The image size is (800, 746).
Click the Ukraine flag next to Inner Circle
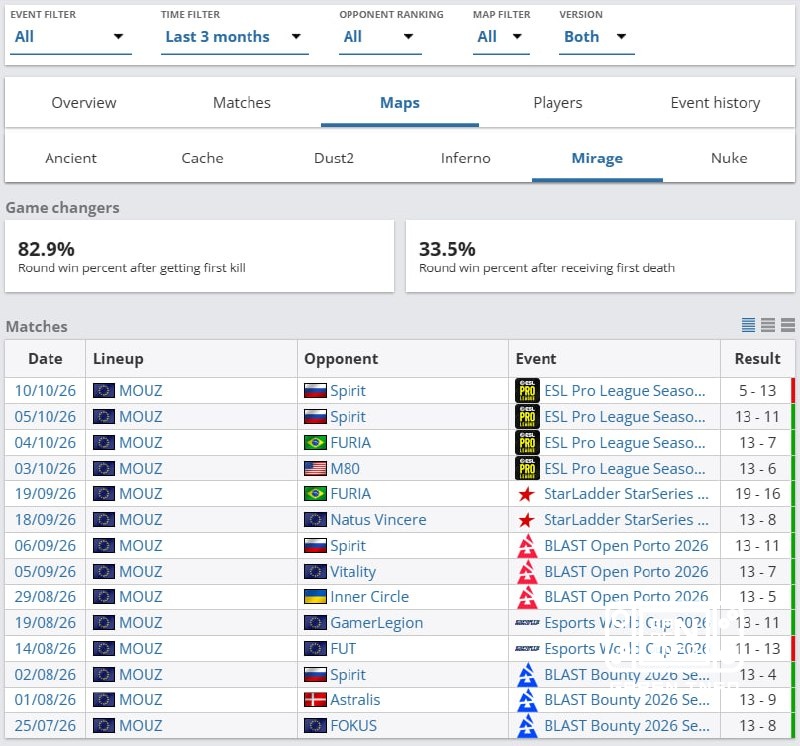[315, 596]
